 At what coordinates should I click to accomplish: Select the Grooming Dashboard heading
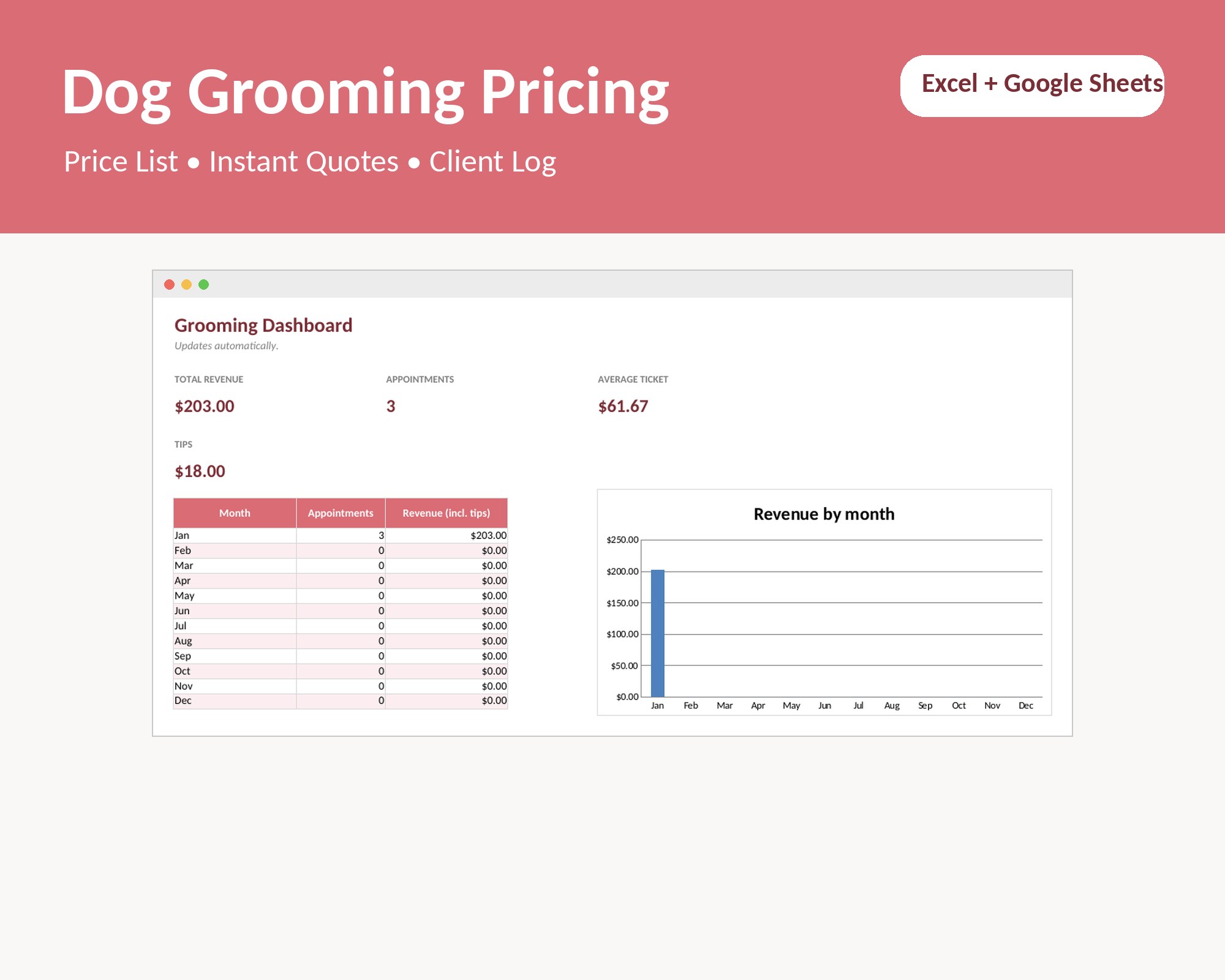pyautogui.click(x=263, y=325)
